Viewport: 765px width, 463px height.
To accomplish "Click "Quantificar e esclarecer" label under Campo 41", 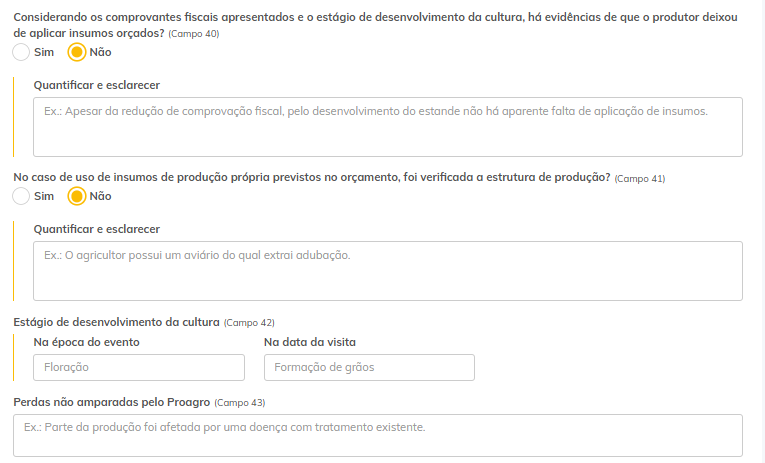I will [97, 230].
